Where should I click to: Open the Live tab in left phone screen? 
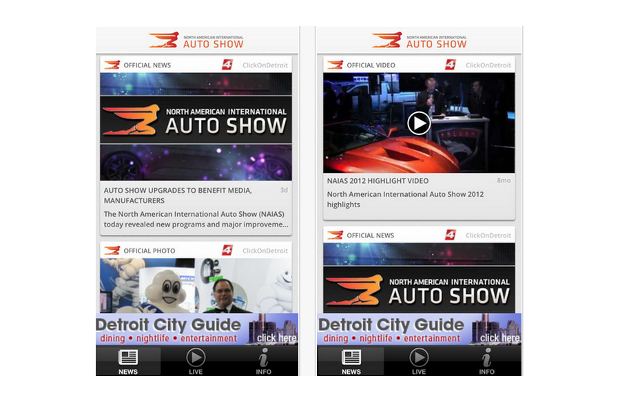click(195, 361)
